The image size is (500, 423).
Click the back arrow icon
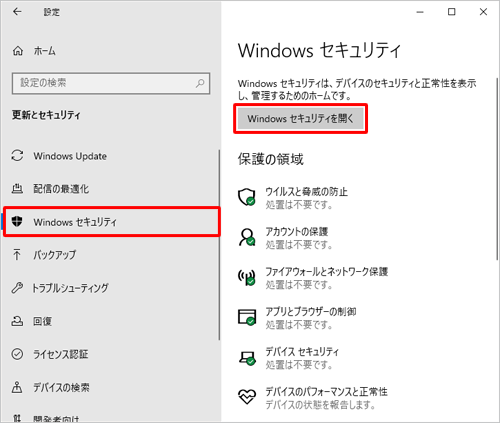(17, 12)
